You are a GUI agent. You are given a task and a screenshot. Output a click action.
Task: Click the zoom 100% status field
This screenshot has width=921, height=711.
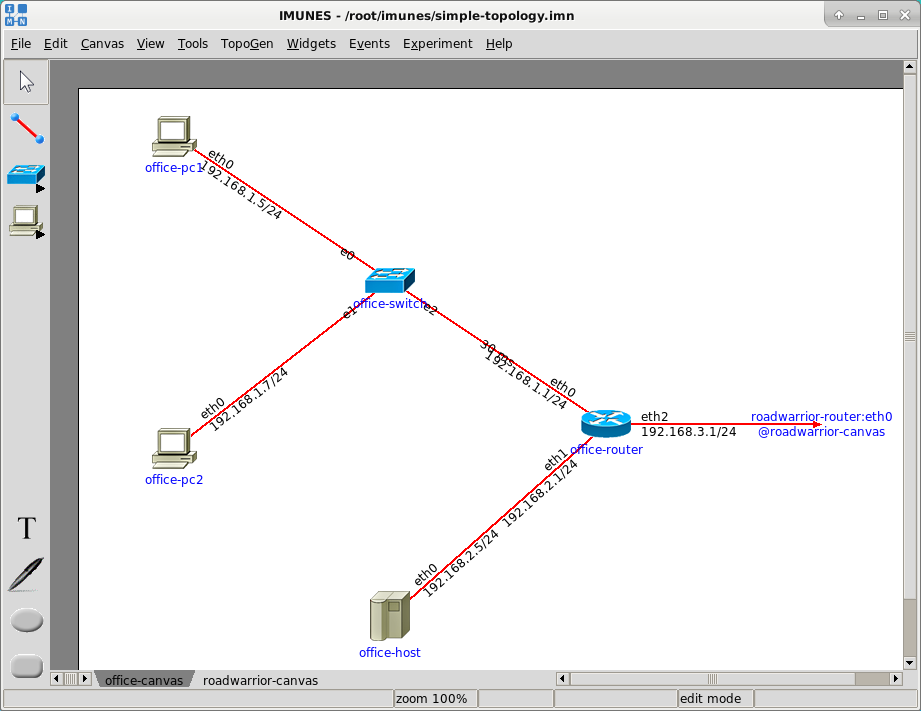(x=435, y=699)
